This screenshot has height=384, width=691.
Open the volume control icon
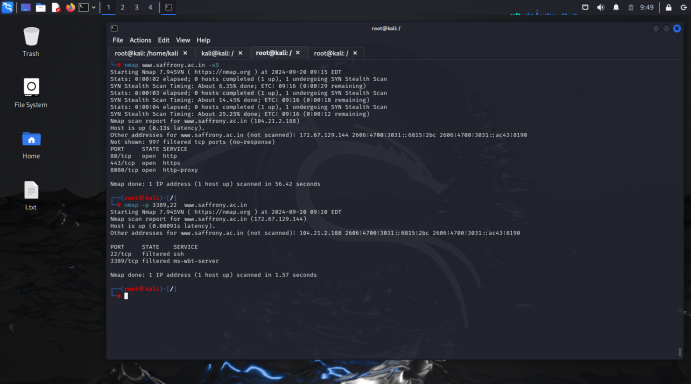600,7
